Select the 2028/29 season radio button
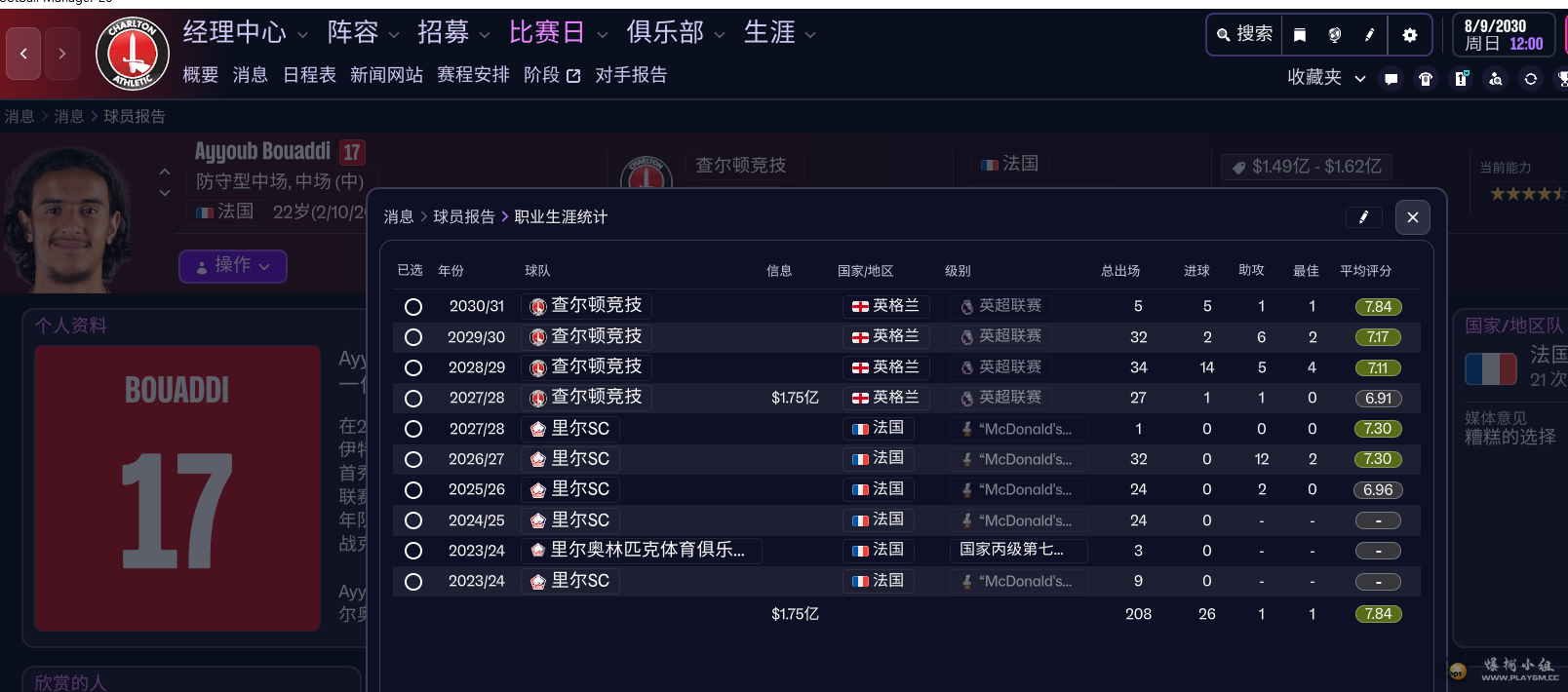This screenshot has width=1568, height=692. click(413, 368)
